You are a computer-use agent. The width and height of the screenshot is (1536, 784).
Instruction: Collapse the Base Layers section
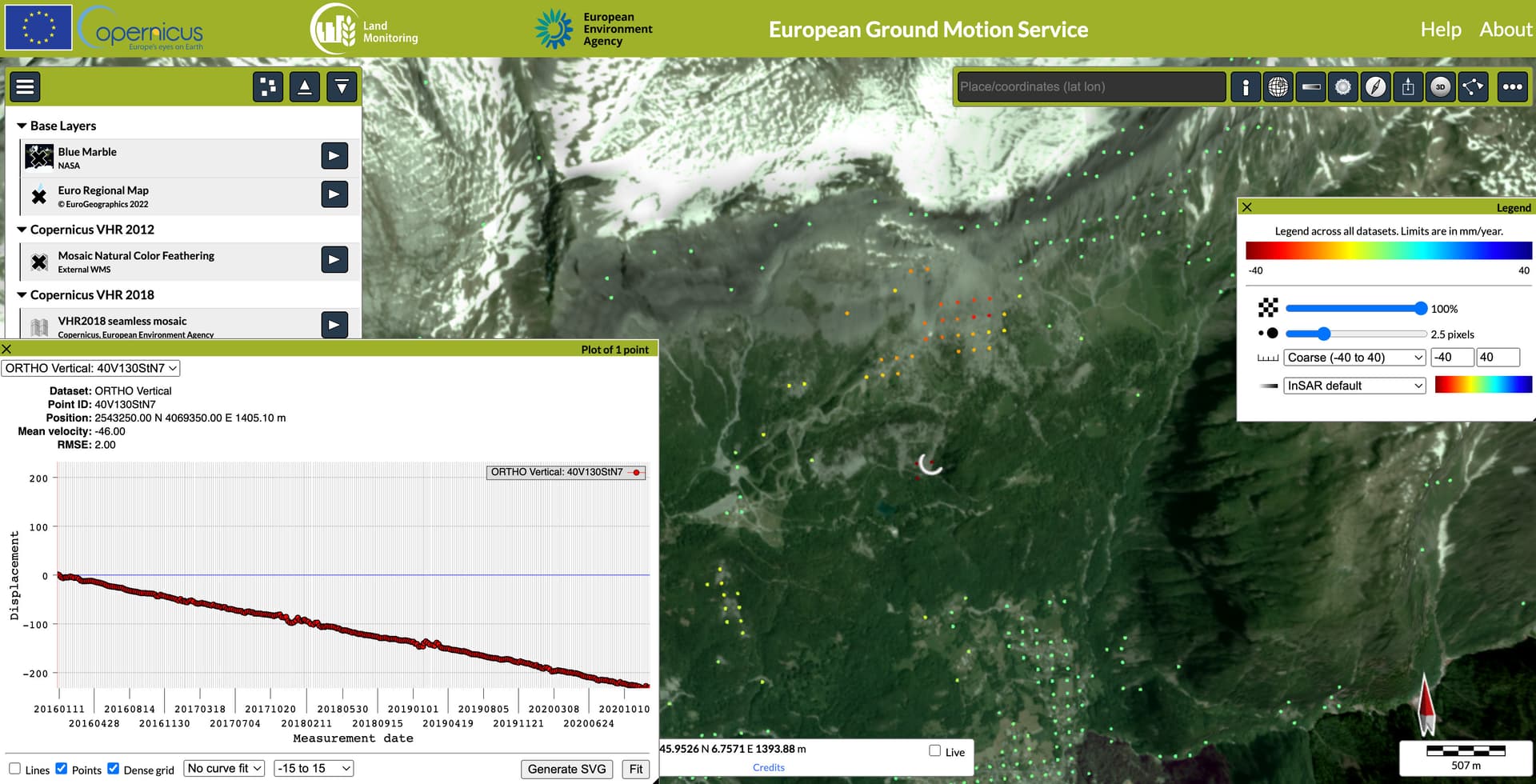pyautogui.click(x=22, y=126)
